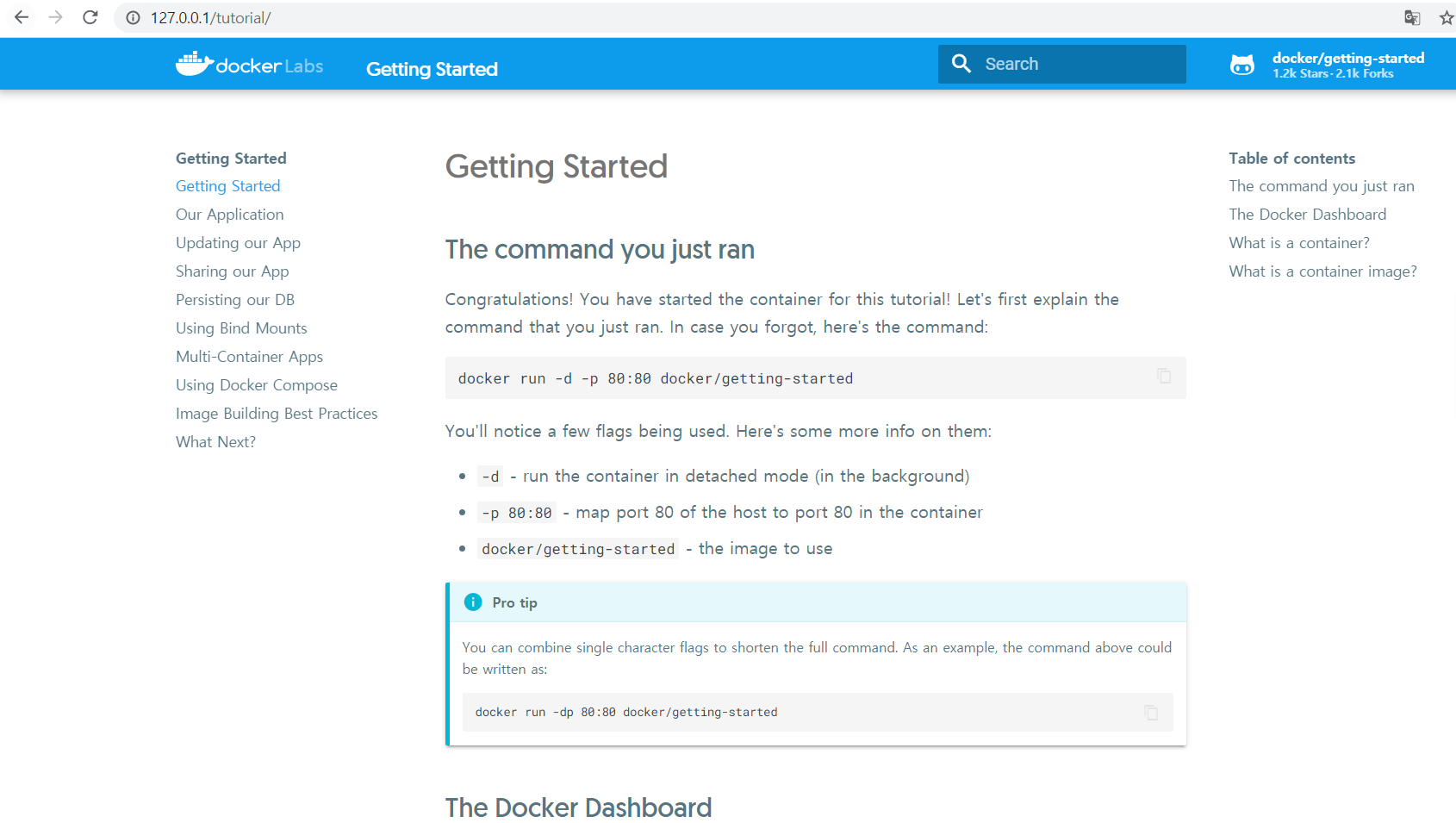Screen dimensions: 1456x823
Task: Click the address bar URL 127.0.0.1/tutorial/
Action: coord(210,18)
